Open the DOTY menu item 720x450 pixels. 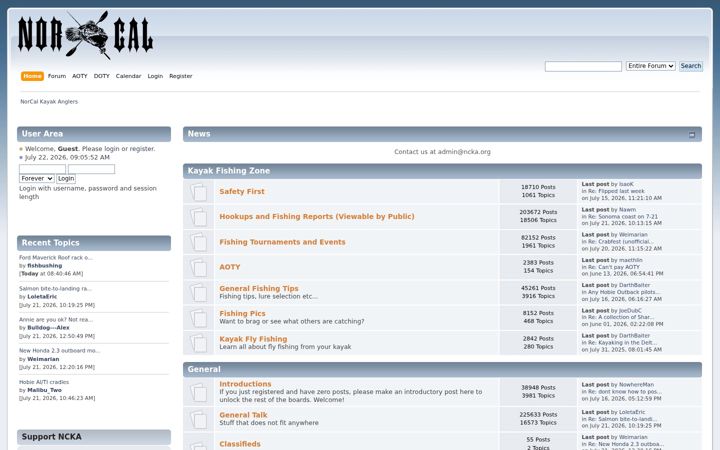(101, 76)
